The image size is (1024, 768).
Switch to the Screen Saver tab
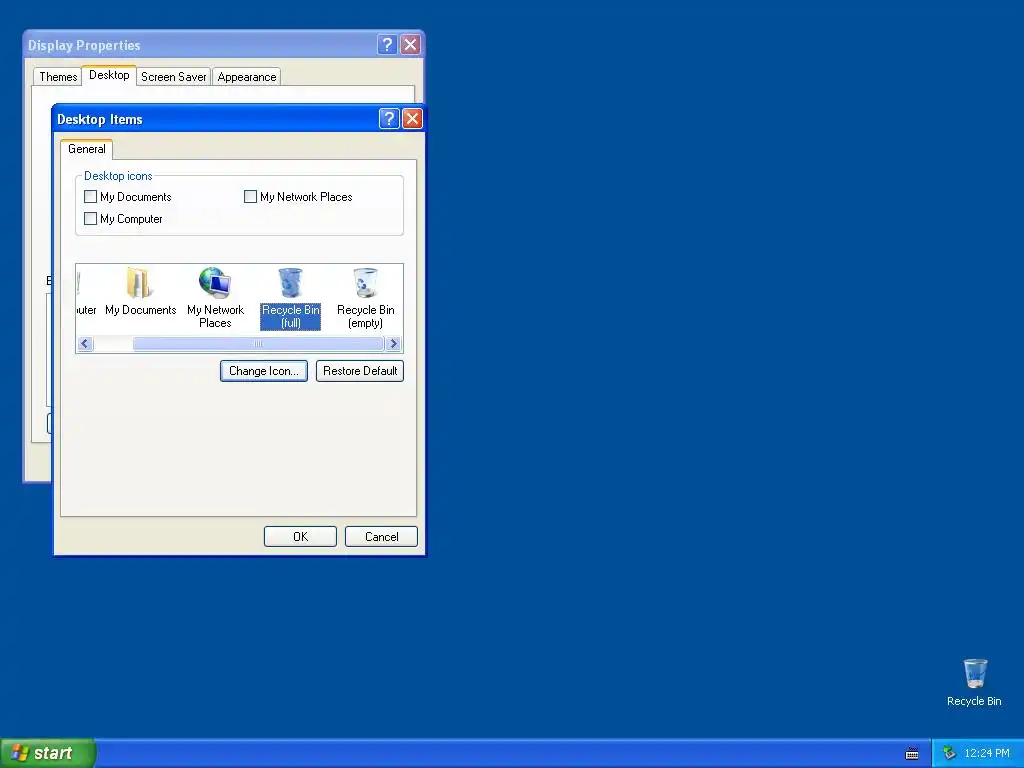coord(174,76)
